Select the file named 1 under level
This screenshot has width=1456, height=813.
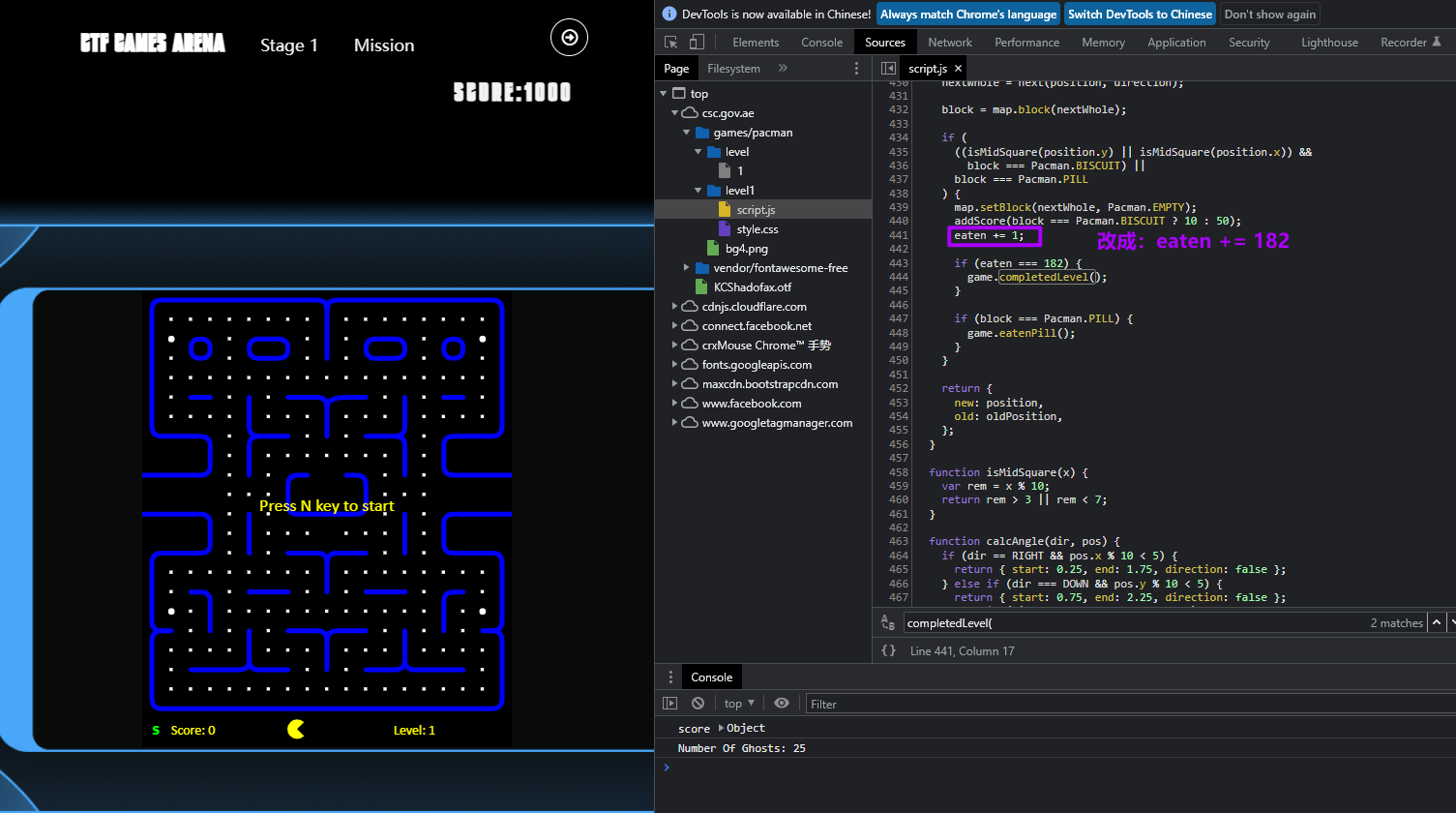tap(740, 171)
